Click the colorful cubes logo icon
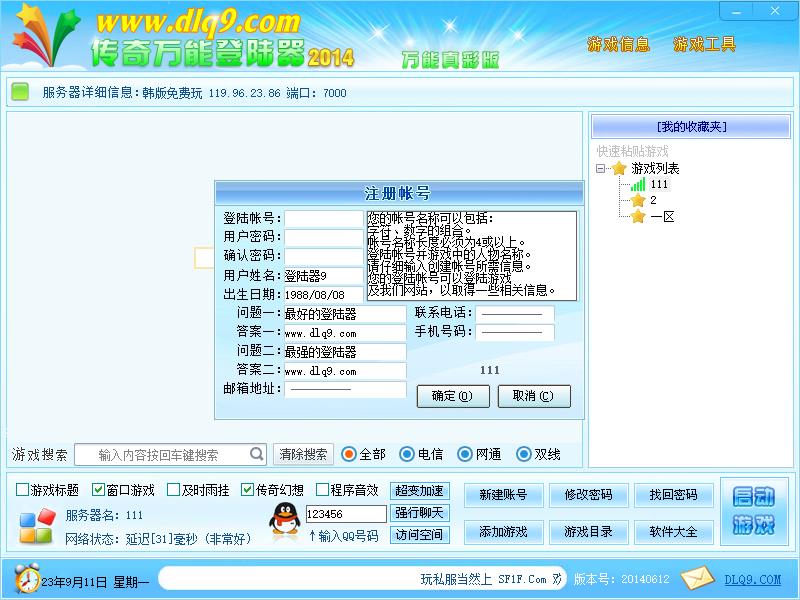This screenshot has width=800, height=600. click(x=37, y=526)
